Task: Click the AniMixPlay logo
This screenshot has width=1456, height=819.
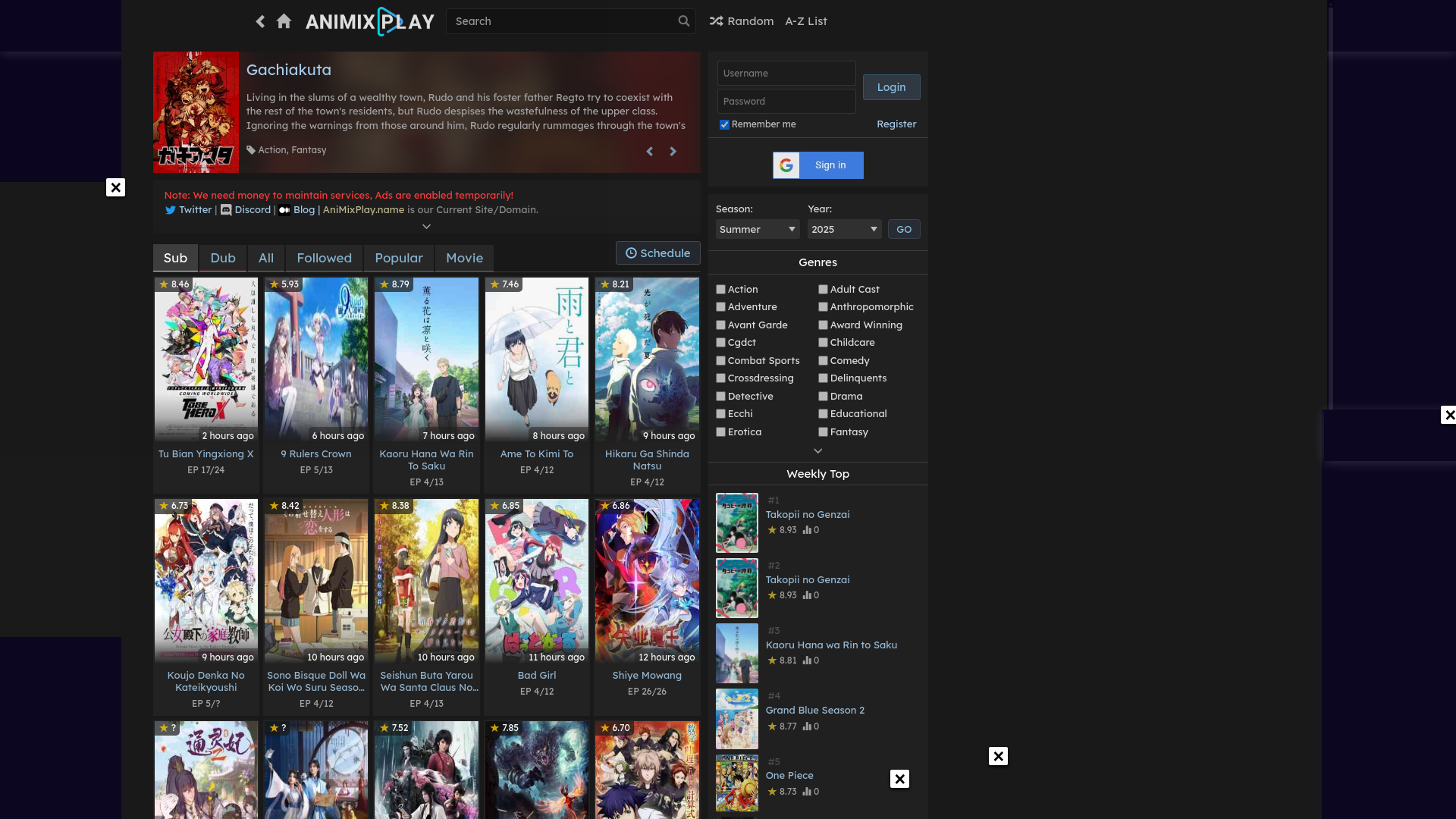Action: click(370, 21)
